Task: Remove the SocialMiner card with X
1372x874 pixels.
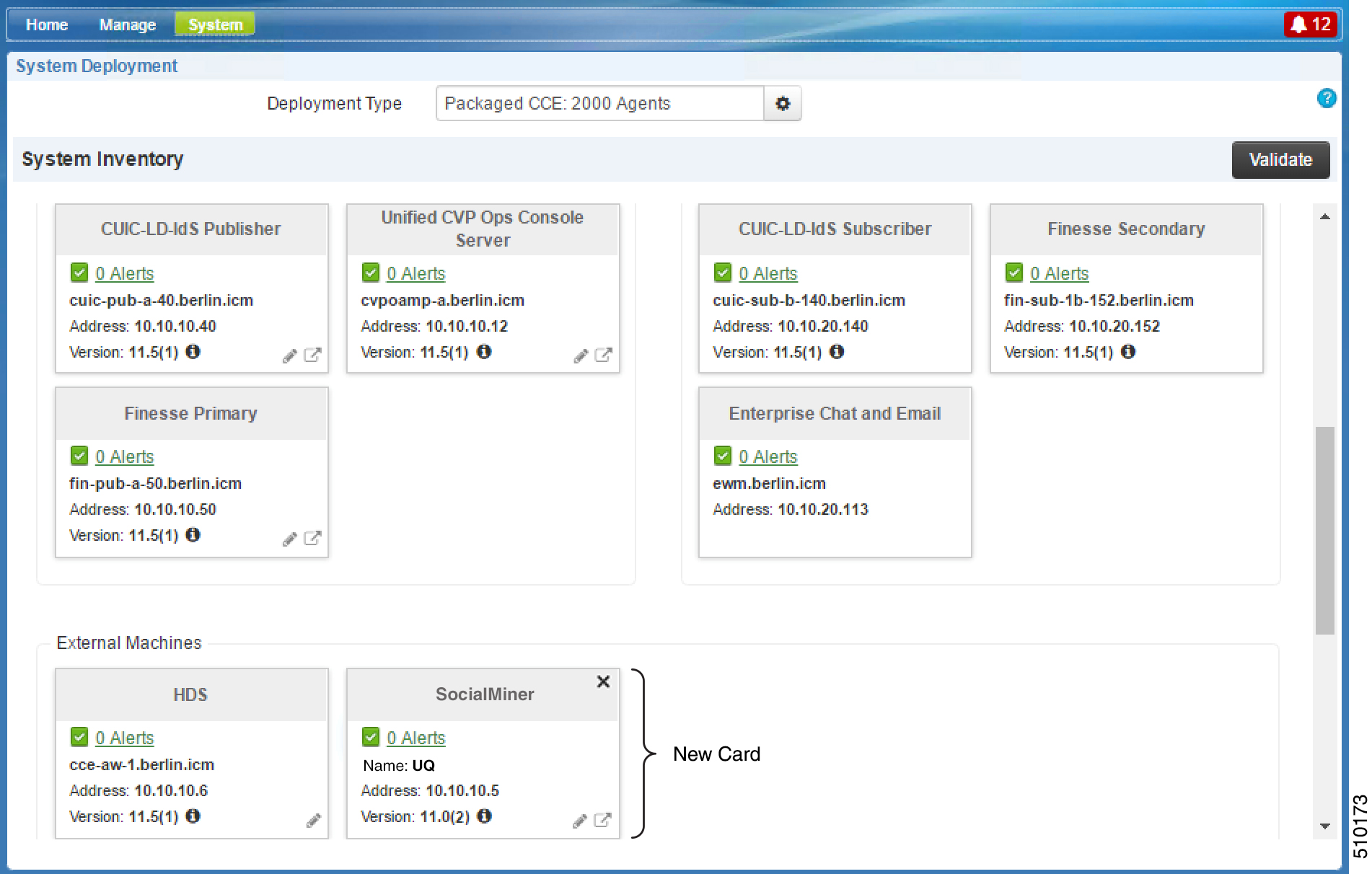Action: 604,681
